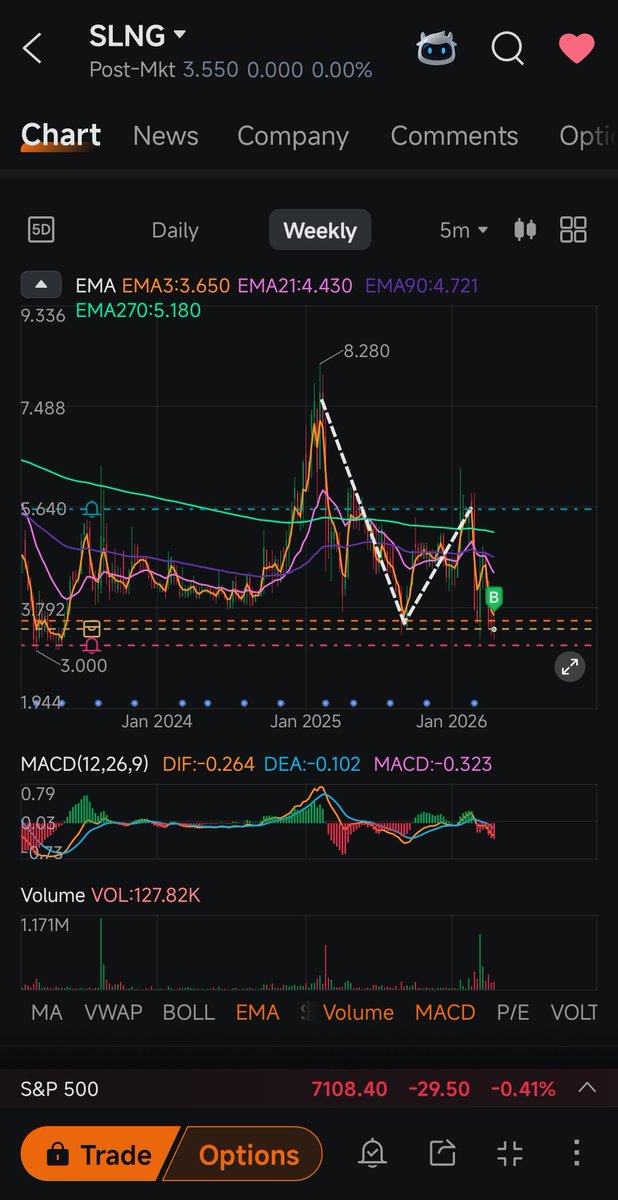Viewport: 618px width, 1200px height.
Task: Click the EMA270:5.180 legend value
Action: tap(138, 310)
